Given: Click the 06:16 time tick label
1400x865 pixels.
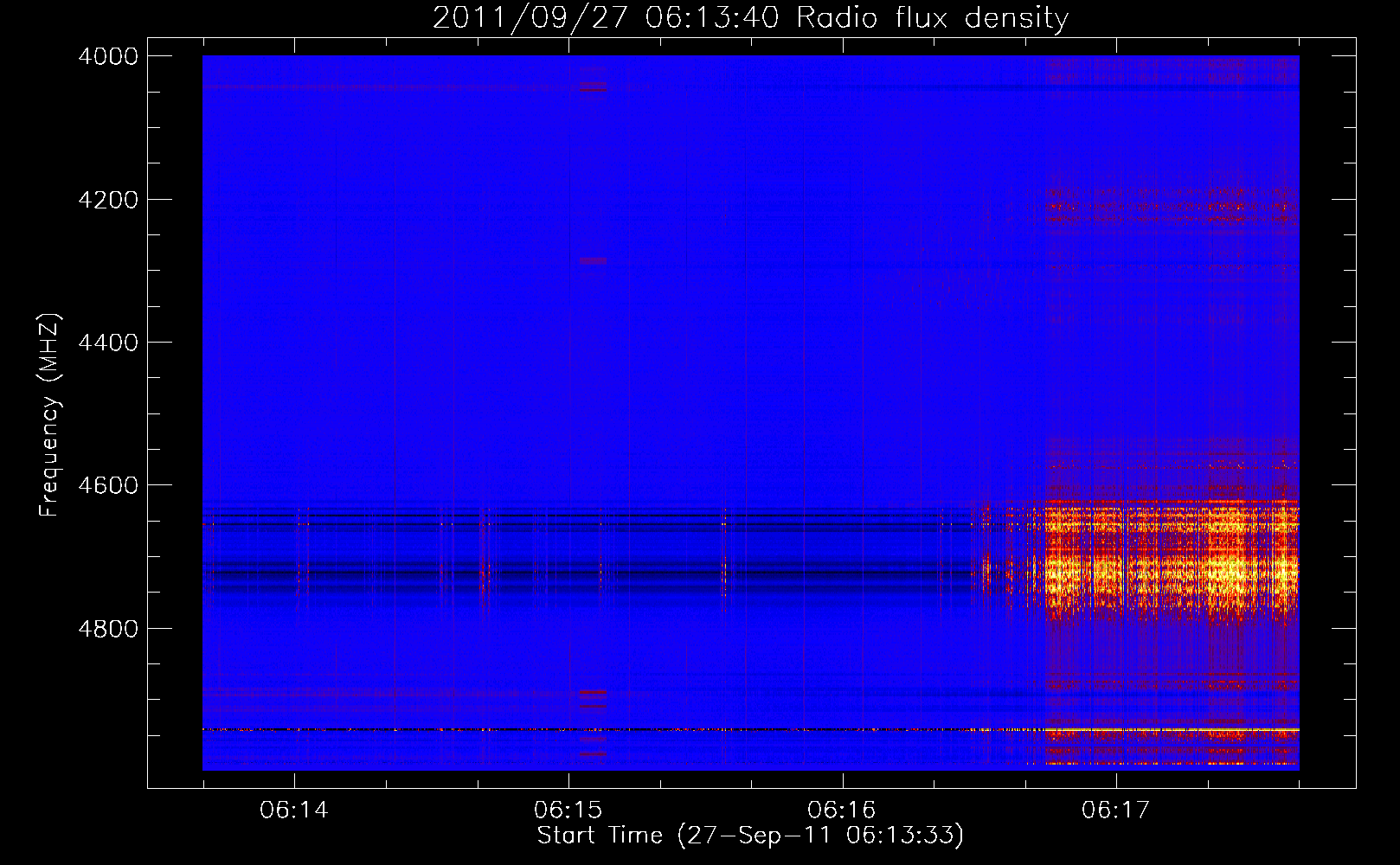Looking at the screenshot, I should click(x=842, y=810).
